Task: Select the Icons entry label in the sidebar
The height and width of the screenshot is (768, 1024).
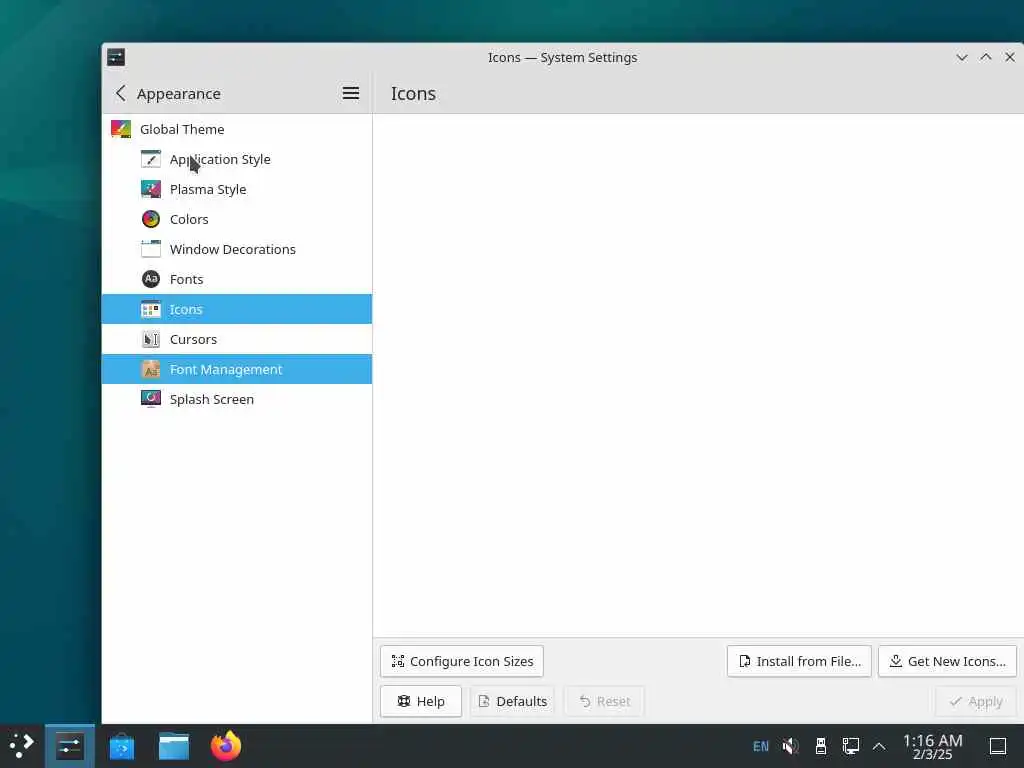Action: click(x=186, y=310)
